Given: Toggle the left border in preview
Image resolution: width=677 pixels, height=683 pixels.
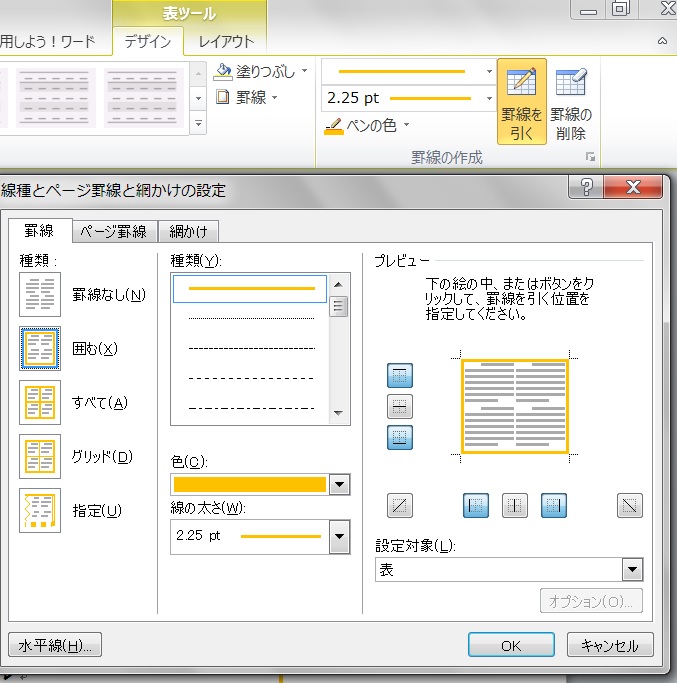Looking at the screenshot, I should coord(476,505).
